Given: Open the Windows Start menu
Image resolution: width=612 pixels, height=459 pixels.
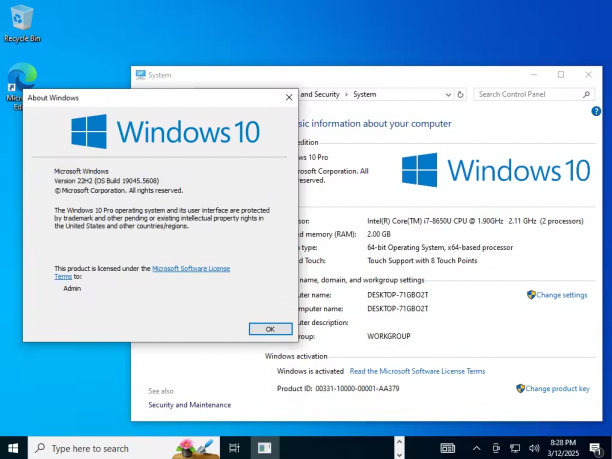Looking at the screenshot, I should pos(13,448).
